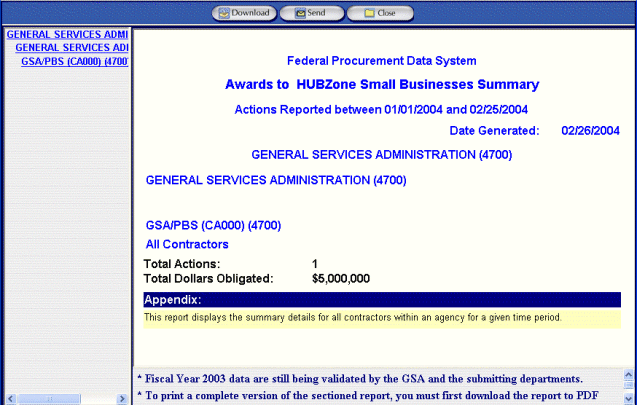Click the Close button in the toolbar
This screenshot has height=405, width=637.
379,13
